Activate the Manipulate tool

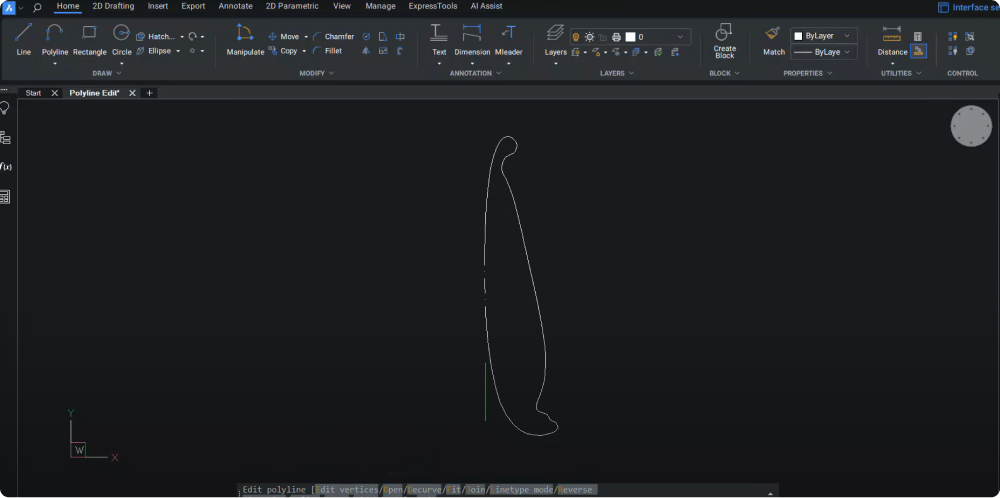click(x=245, y=34)
